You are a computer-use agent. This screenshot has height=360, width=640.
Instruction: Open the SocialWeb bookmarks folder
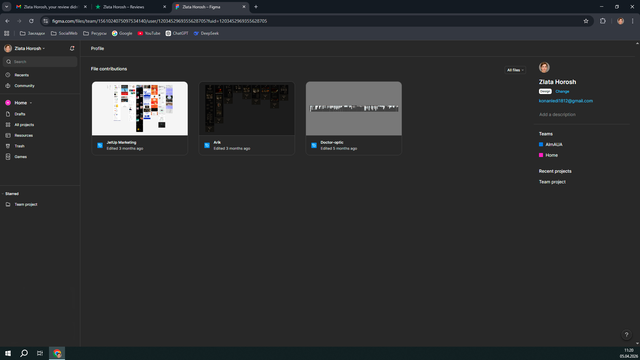tap(64, 33)
